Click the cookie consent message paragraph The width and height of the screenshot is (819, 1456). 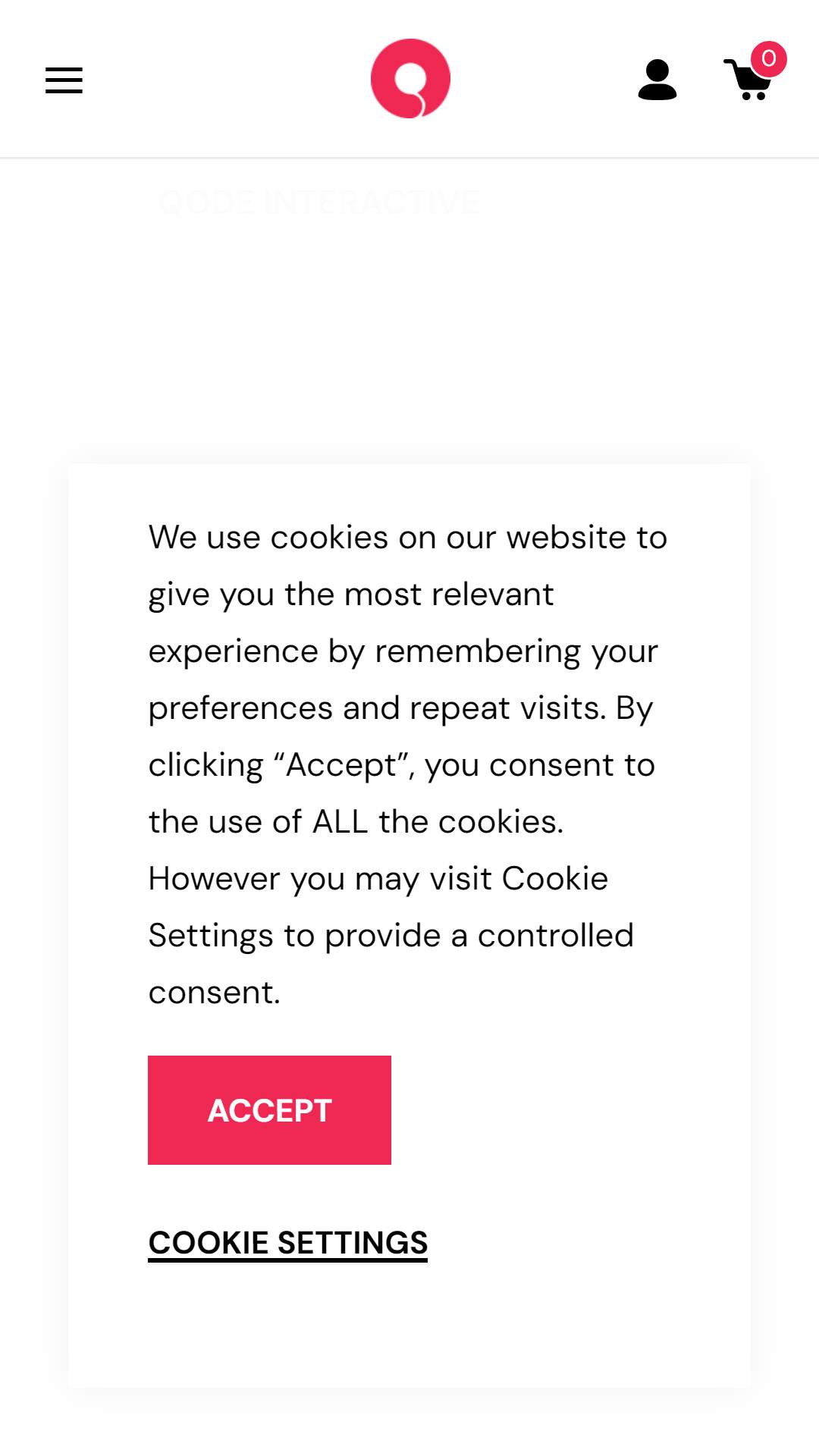[x=408, y=764]
